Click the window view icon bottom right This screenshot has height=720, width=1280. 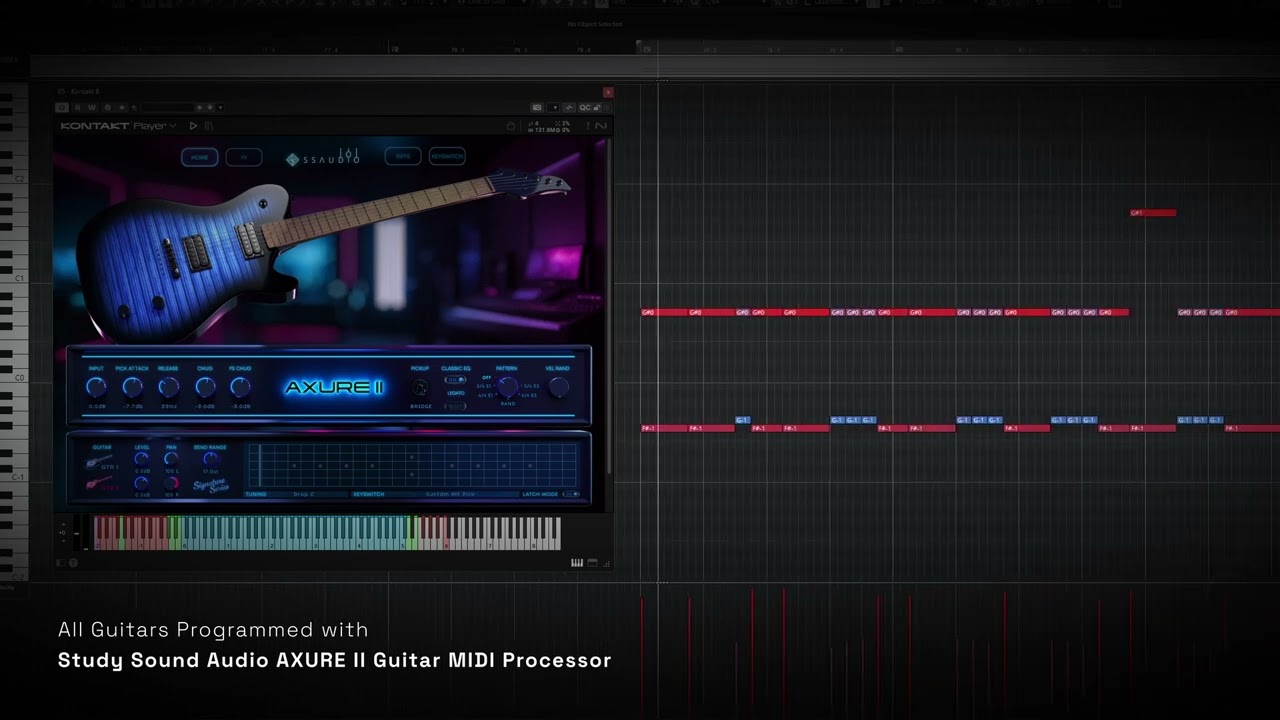click(x=592, y=562)
